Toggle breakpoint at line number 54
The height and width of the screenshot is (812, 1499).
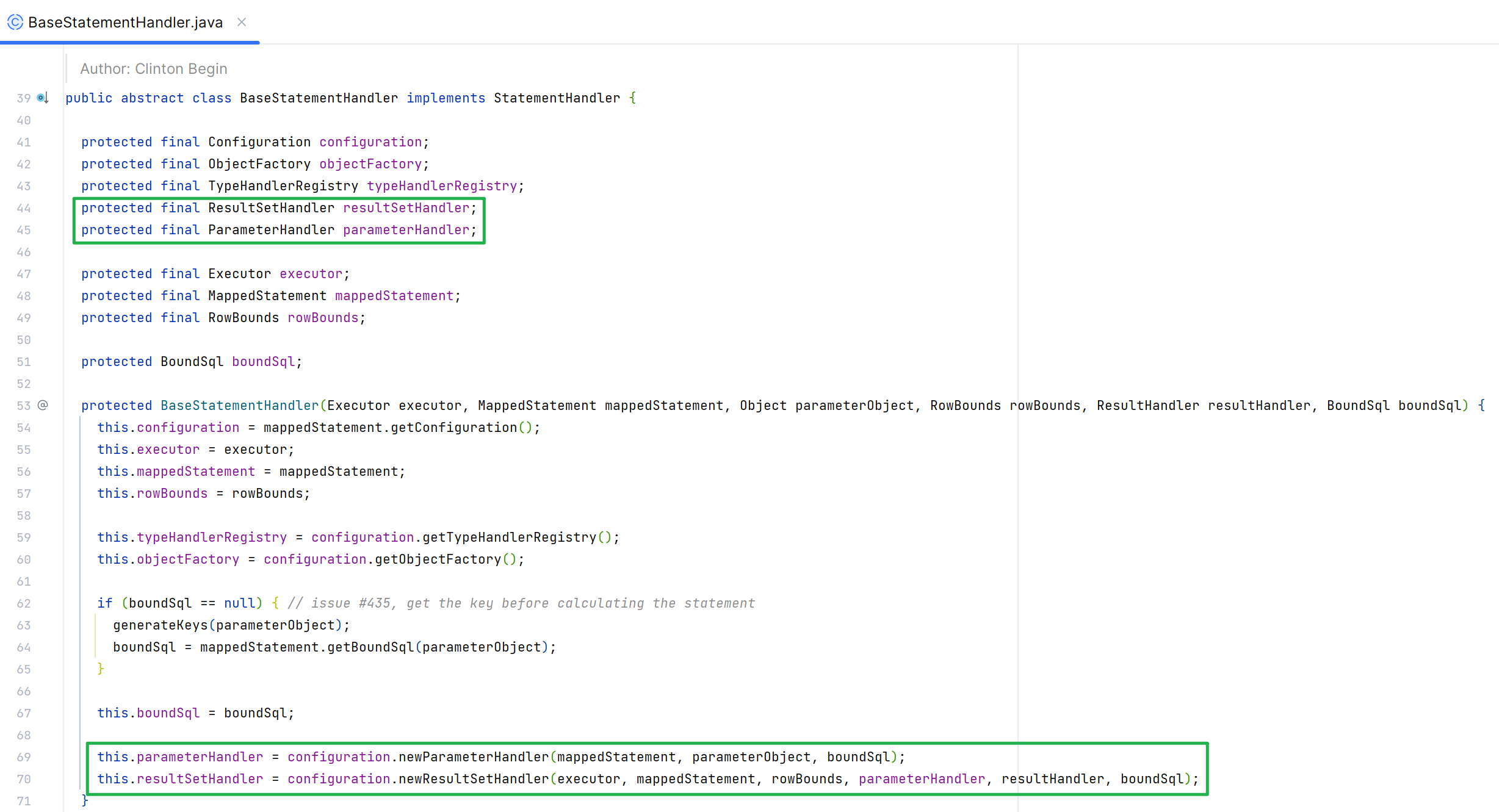click(24, 428)
